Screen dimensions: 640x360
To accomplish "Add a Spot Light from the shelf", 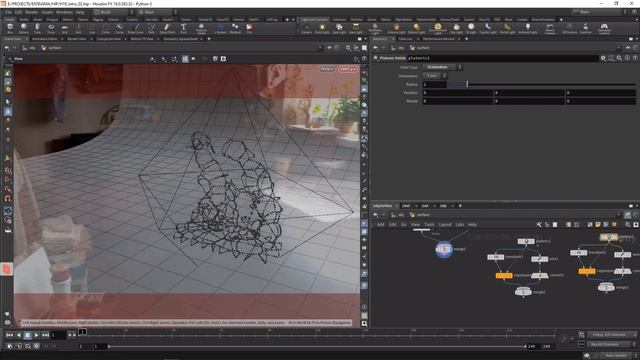I will click(x=339, y=28).
